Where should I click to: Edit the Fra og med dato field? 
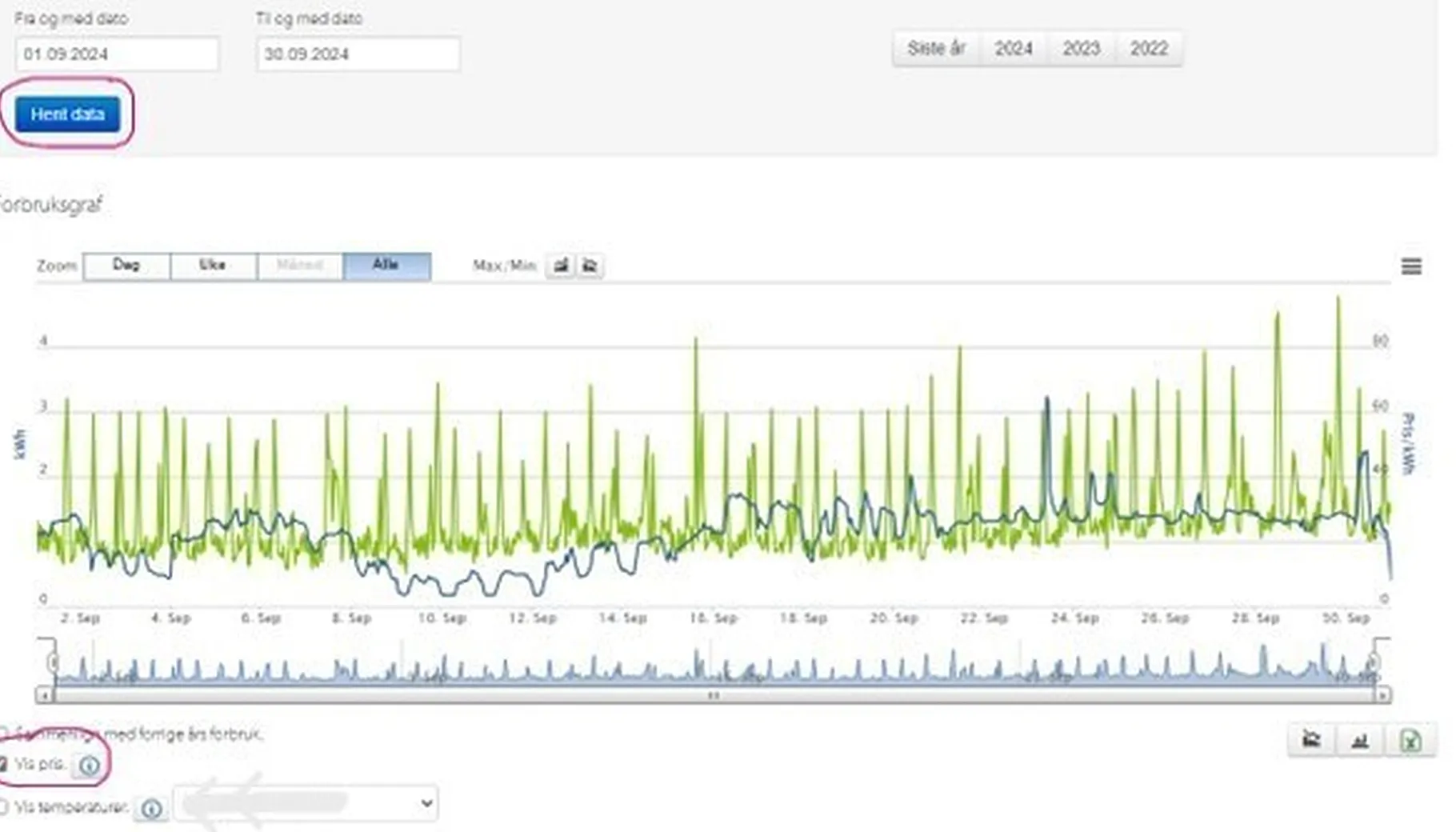(117, 54)
